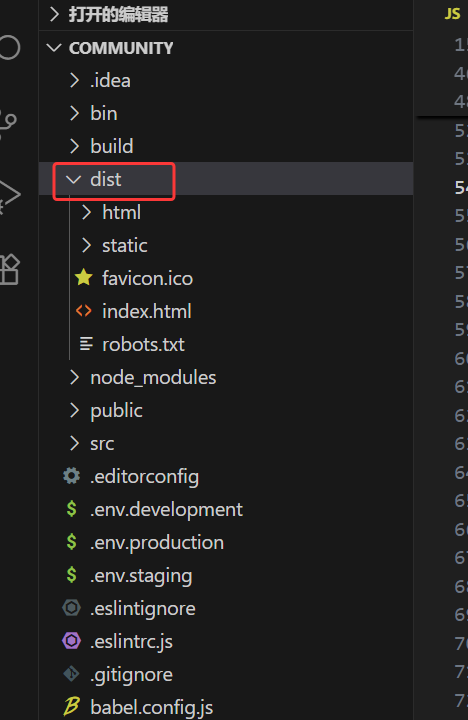The image size is (468, 720).
Task: Expand the static folder chevron
Action: point(86,245)
